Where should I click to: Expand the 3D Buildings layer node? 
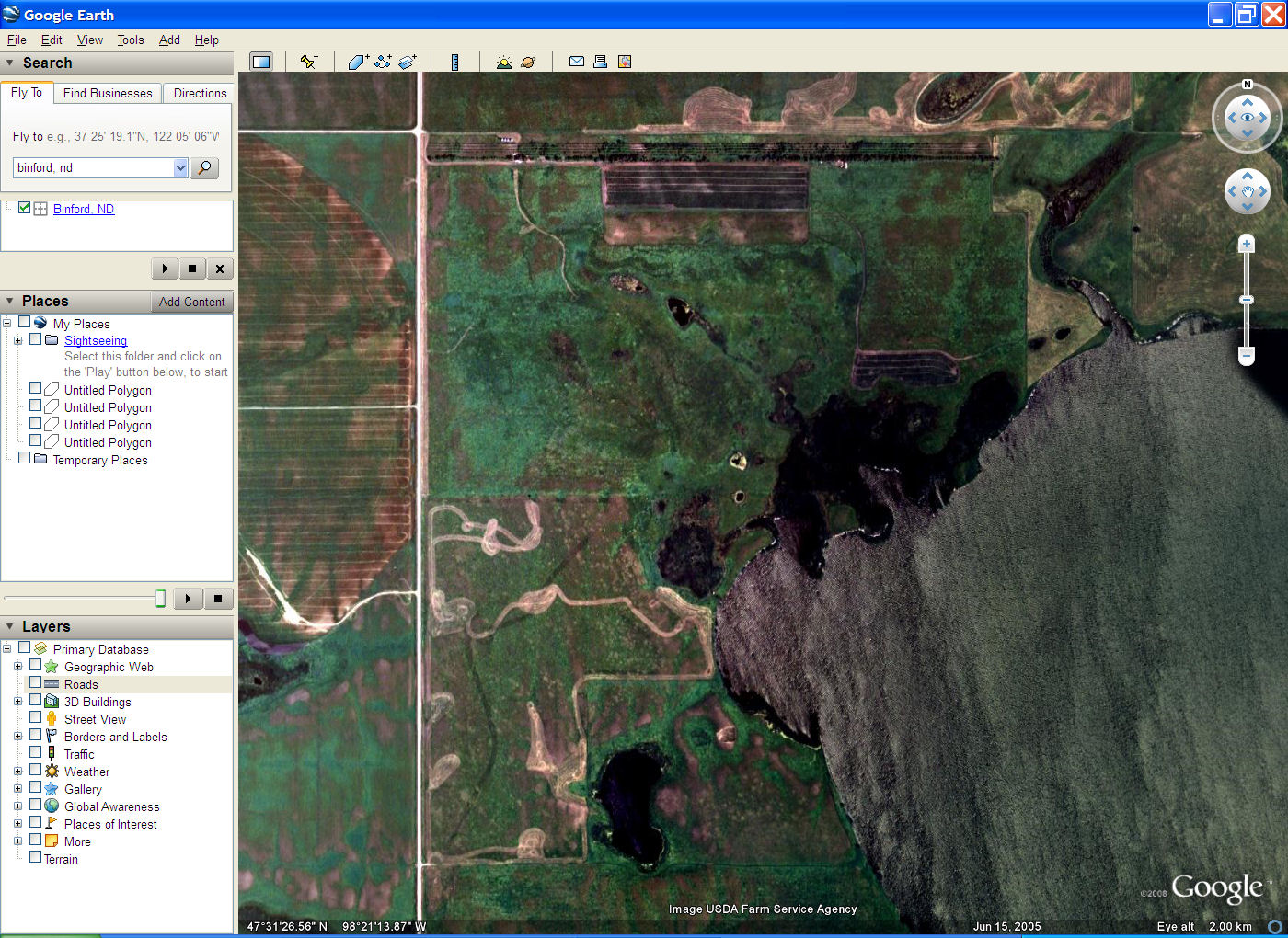click(17, 702)
